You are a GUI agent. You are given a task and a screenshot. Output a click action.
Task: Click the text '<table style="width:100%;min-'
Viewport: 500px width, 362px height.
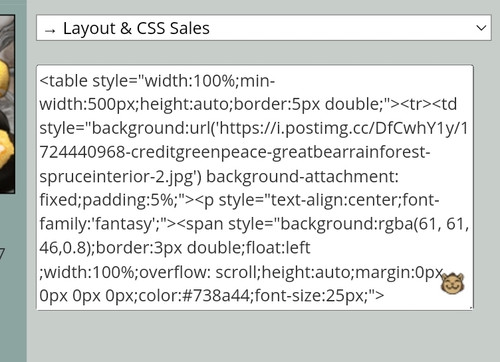tap(157, 81)
